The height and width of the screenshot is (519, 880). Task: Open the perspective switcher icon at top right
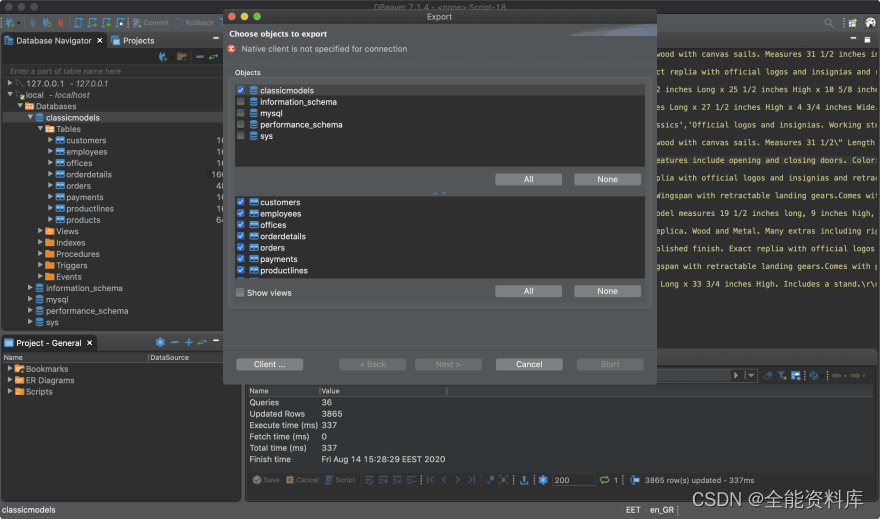[852, 23]
